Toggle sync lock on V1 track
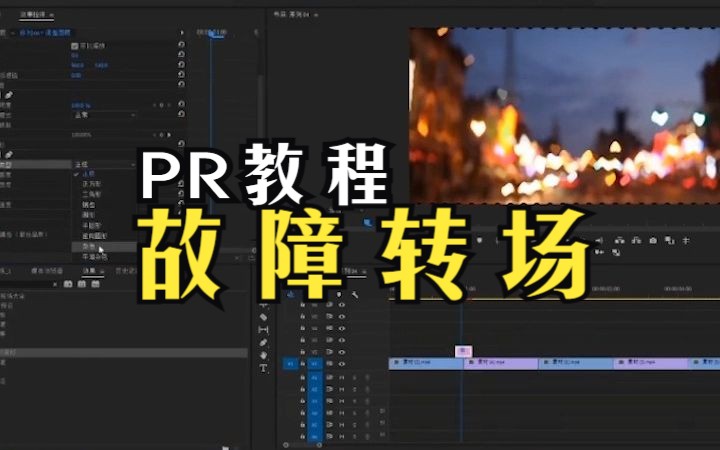Viewport: 720px width, 450px height. pyautogui.click(x=329, y=364)
